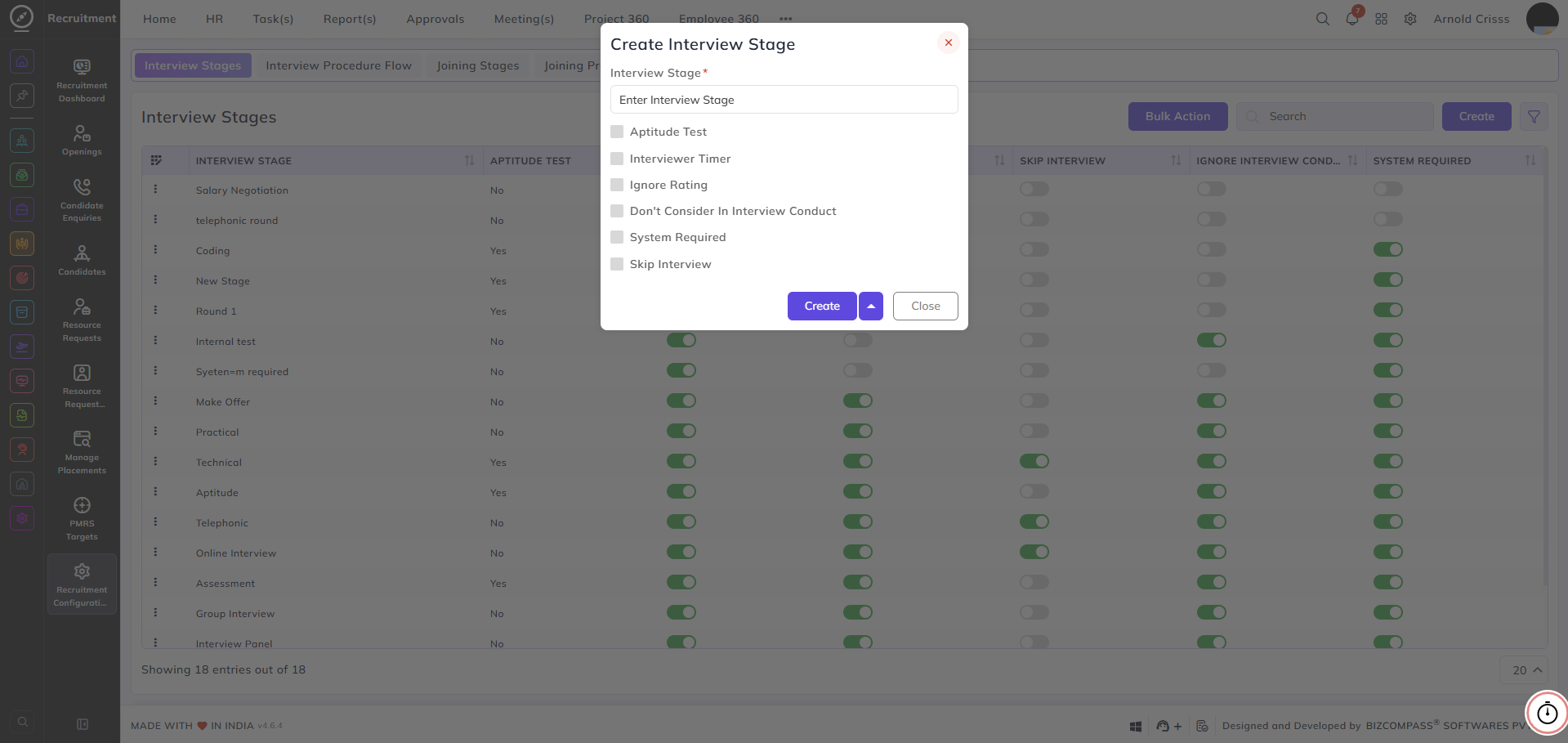Check the Skip Interview checkbox
The image size is (1568, 743).
click(617, 264)
